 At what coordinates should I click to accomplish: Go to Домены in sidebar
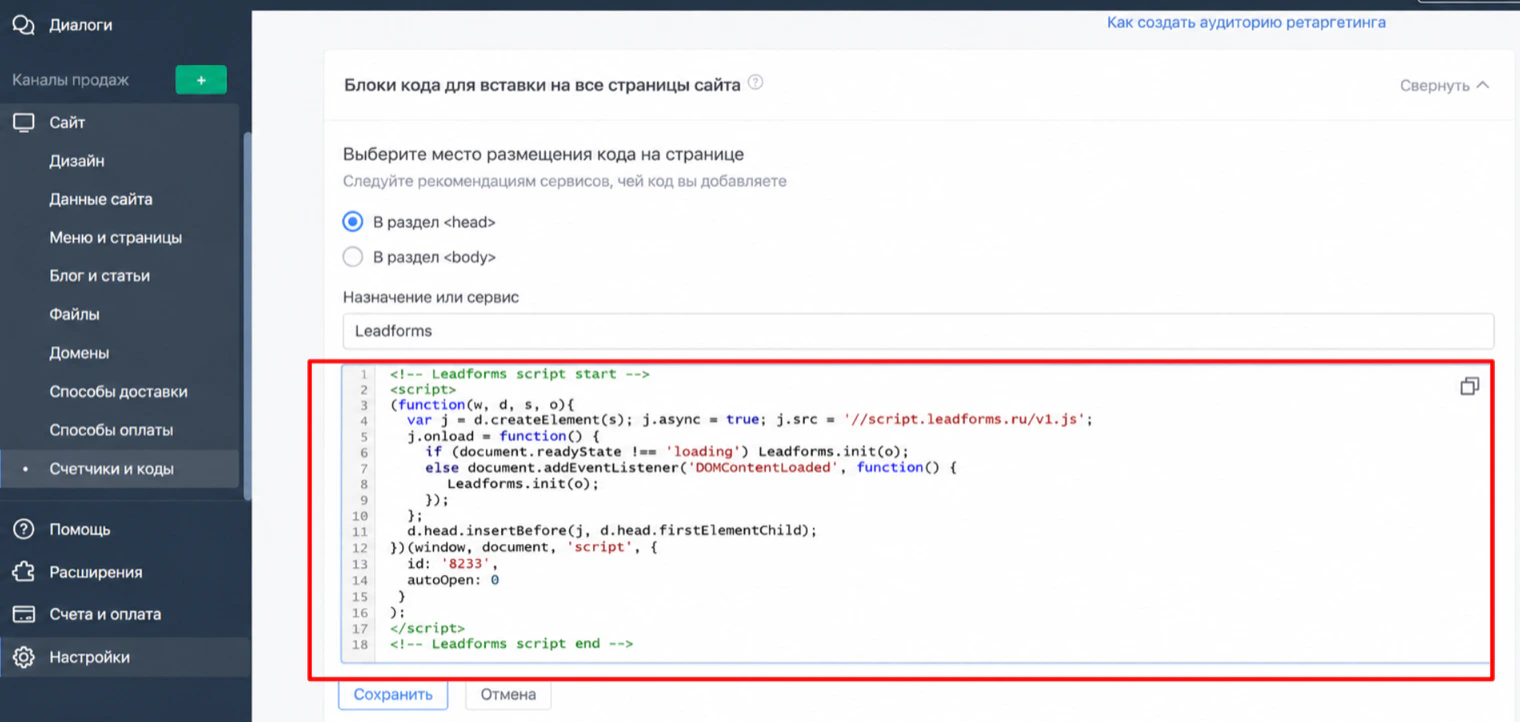[79, 353]
